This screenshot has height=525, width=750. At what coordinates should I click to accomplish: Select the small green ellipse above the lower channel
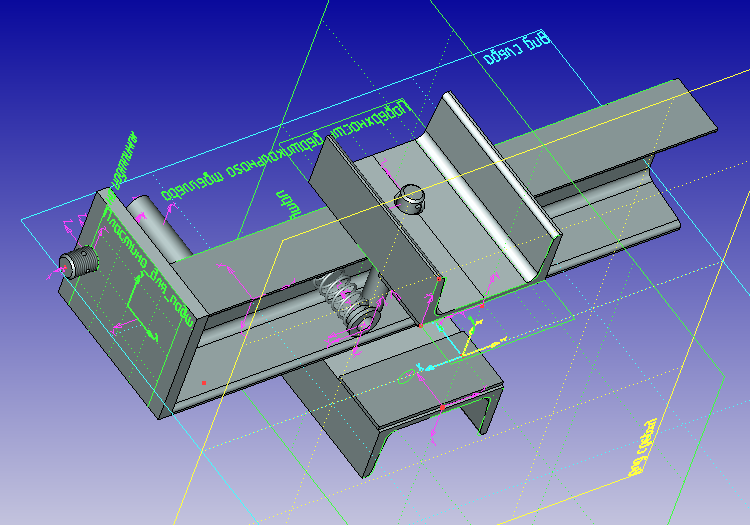click(405, 377)
